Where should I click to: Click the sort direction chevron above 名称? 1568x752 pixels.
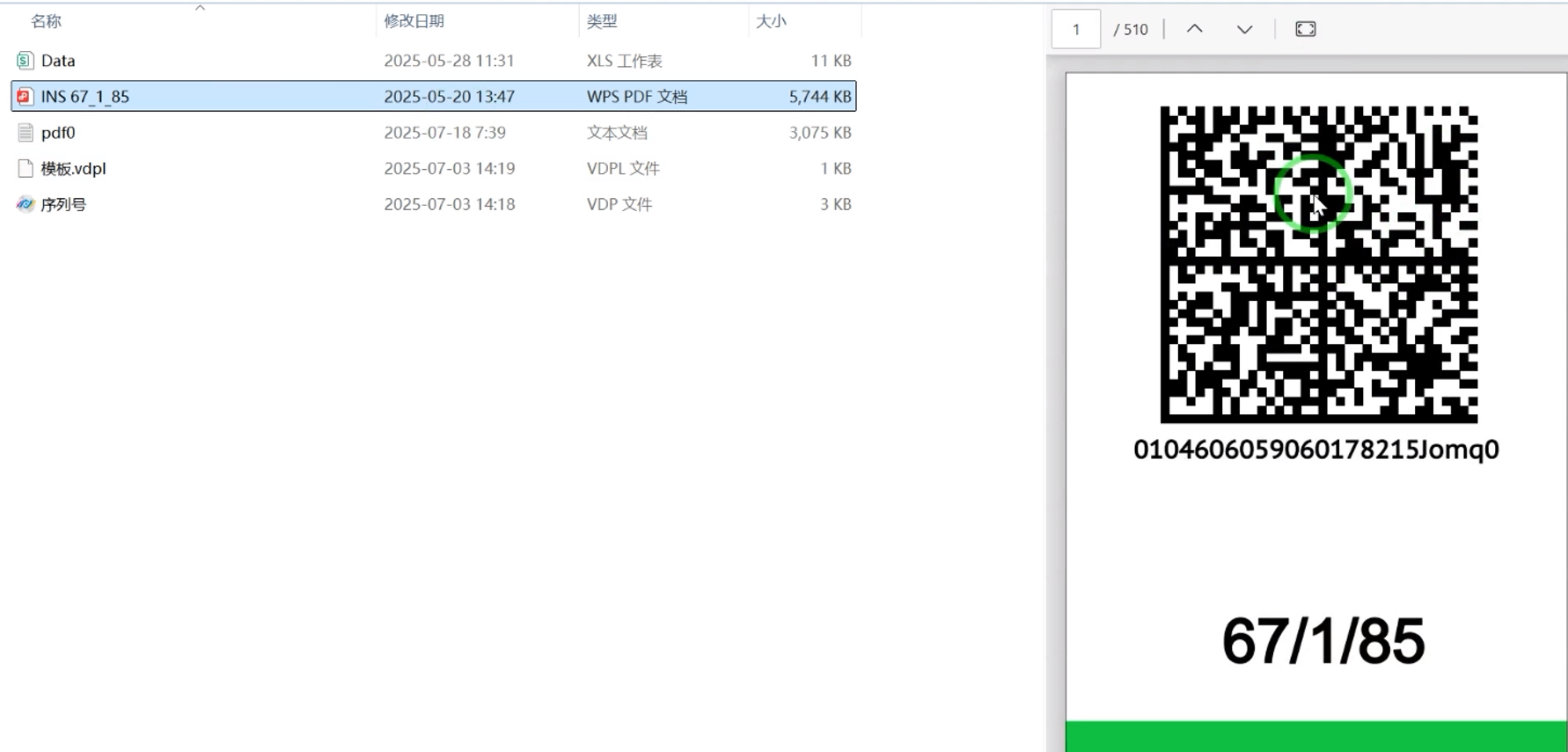pyautogui.click(x=200, y=8)
